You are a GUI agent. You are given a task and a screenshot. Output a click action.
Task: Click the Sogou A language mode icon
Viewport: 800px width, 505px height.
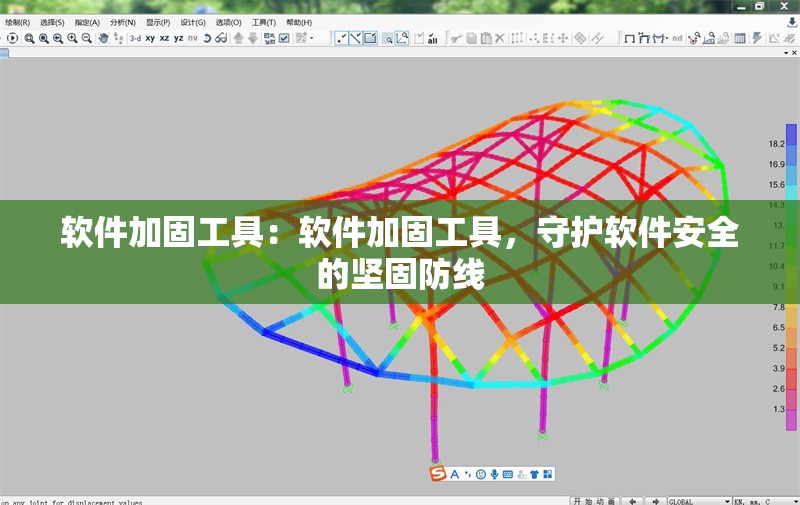(x=455, y=474)
